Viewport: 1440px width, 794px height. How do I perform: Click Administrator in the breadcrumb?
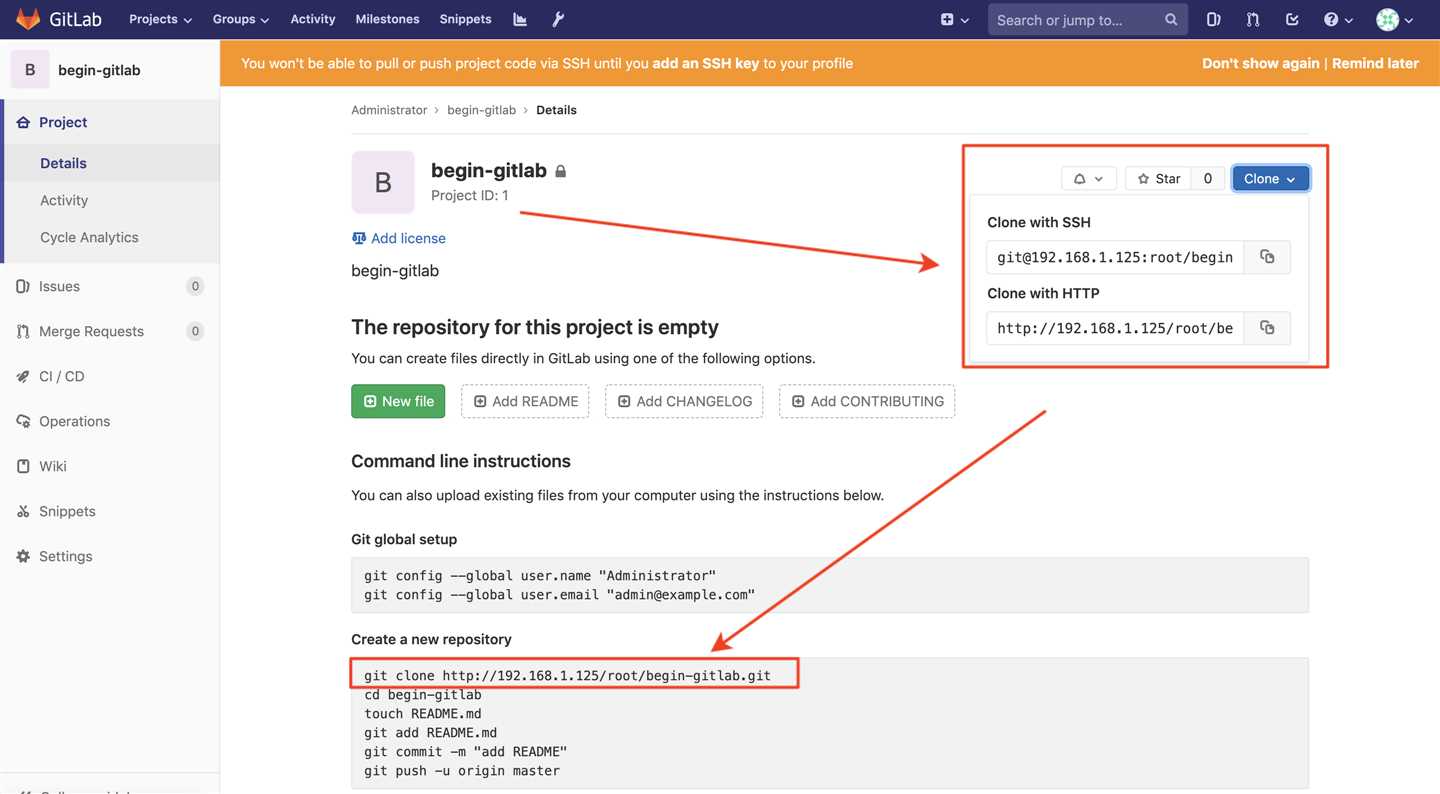point(389,110)
